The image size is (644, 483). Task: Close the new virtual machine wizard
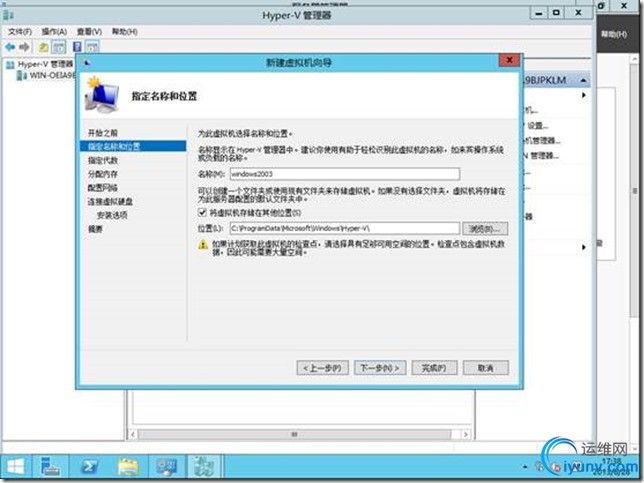tap(509, 60)
